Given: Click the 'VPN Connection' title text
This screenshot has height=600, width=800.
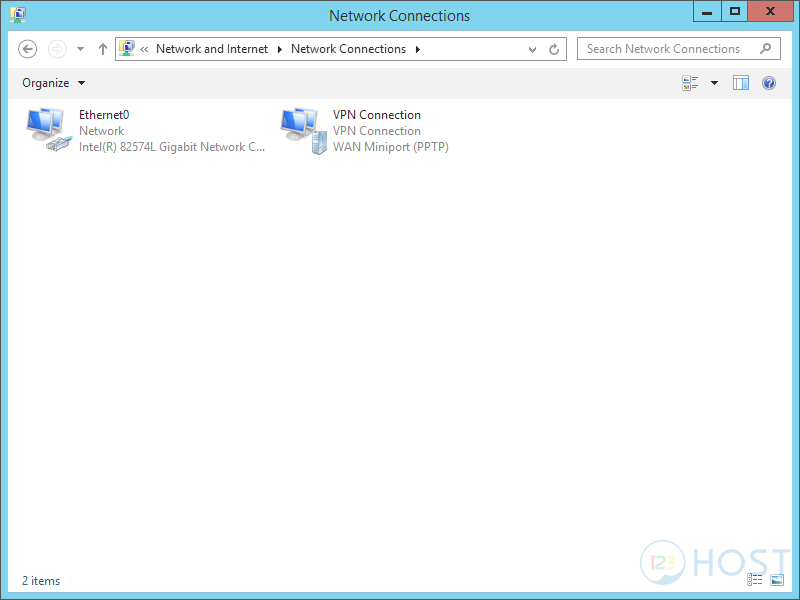Looking at the screenshot, I should pyautogui.click(x=377, y=115).
